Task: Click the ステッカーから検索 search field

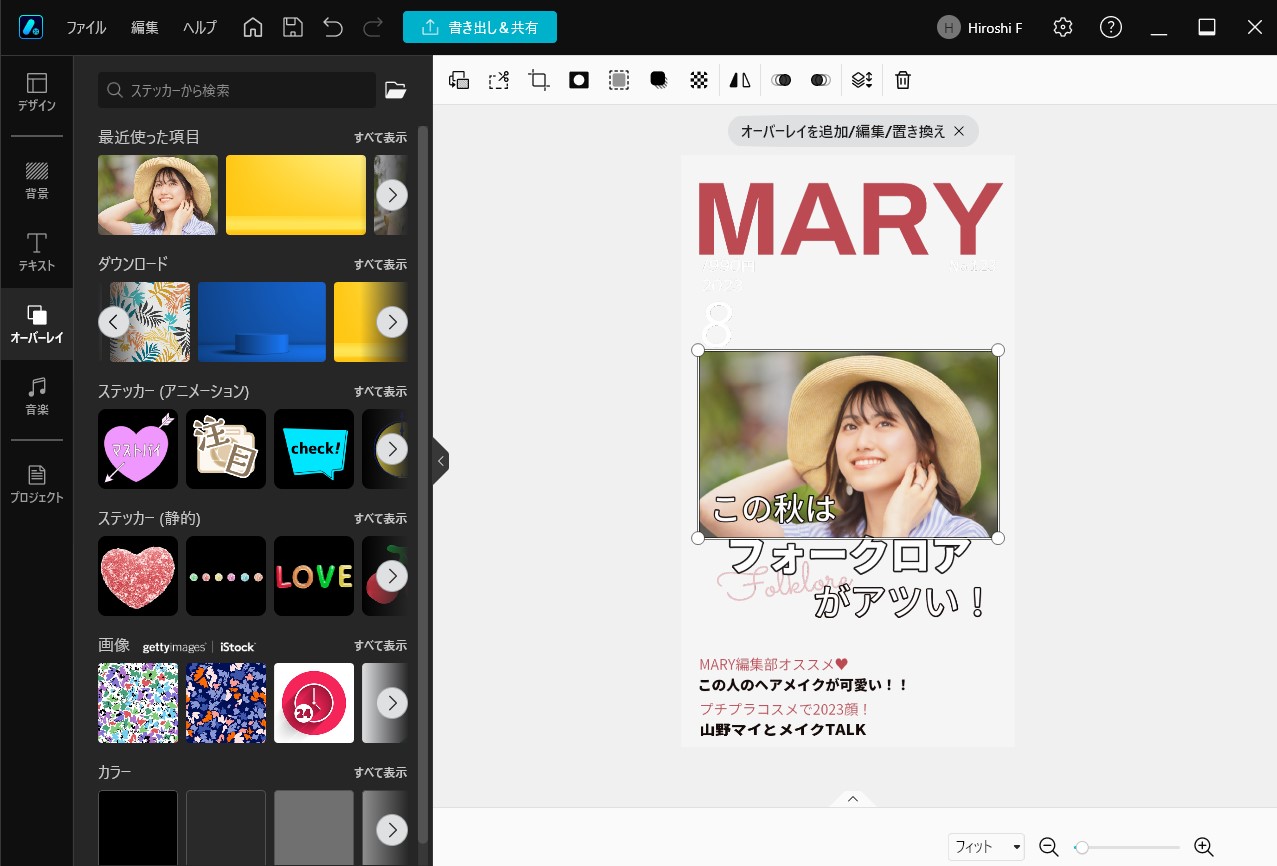Action: 237,90
